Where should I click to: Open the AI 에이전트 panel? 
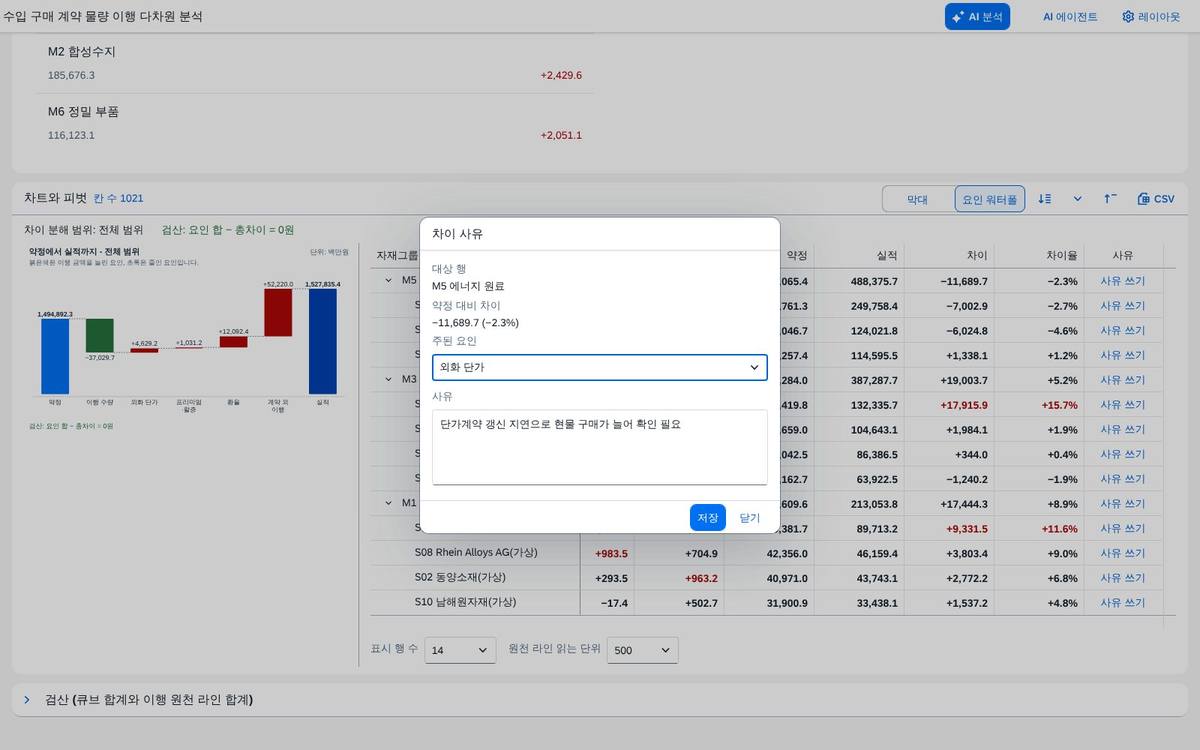[x=1070, y=17]
